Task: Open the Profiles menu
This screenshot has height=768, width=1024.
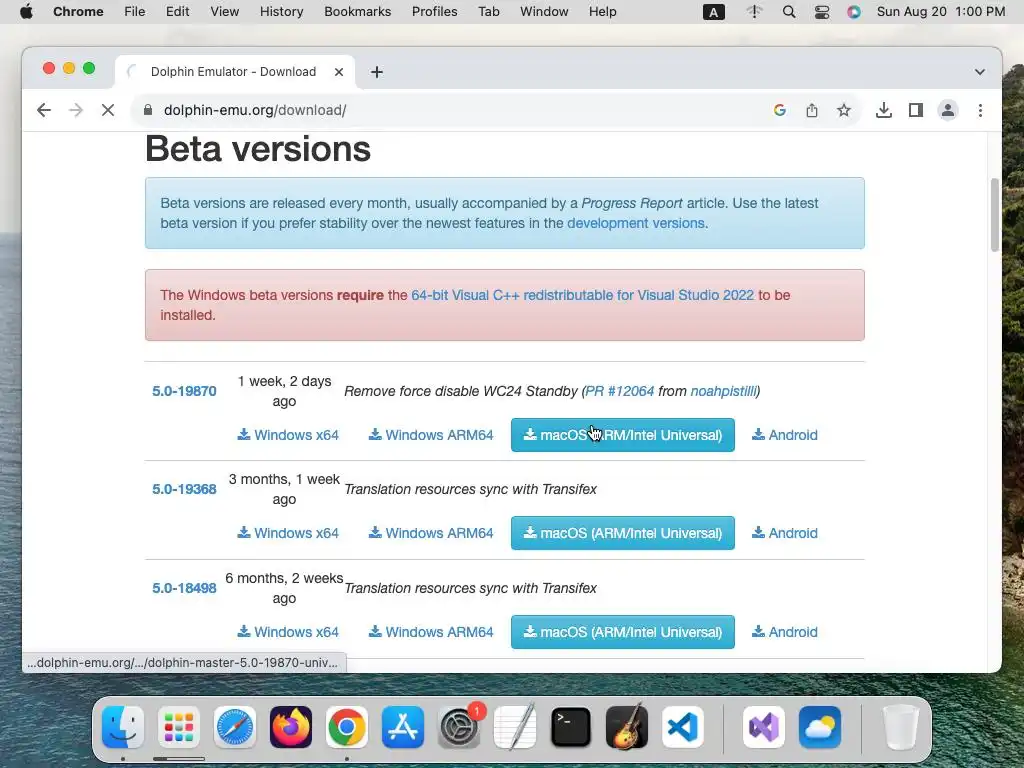Action: [434, 12]
